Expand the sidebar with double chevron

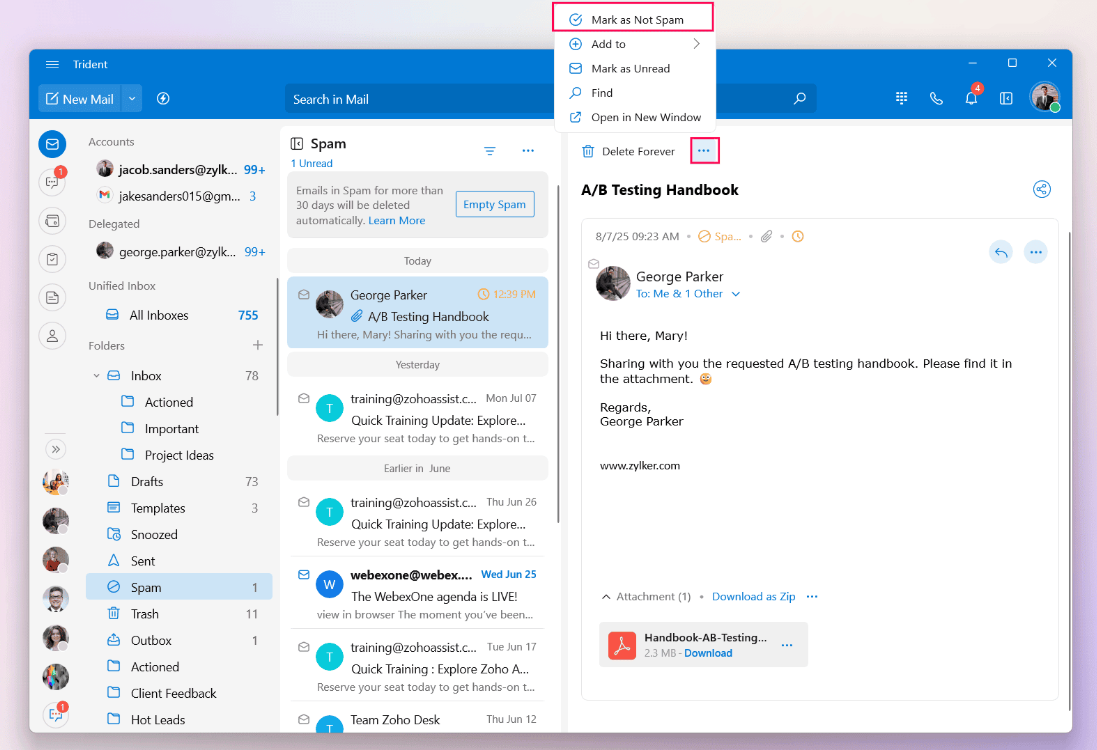click(x=55, y=449)
